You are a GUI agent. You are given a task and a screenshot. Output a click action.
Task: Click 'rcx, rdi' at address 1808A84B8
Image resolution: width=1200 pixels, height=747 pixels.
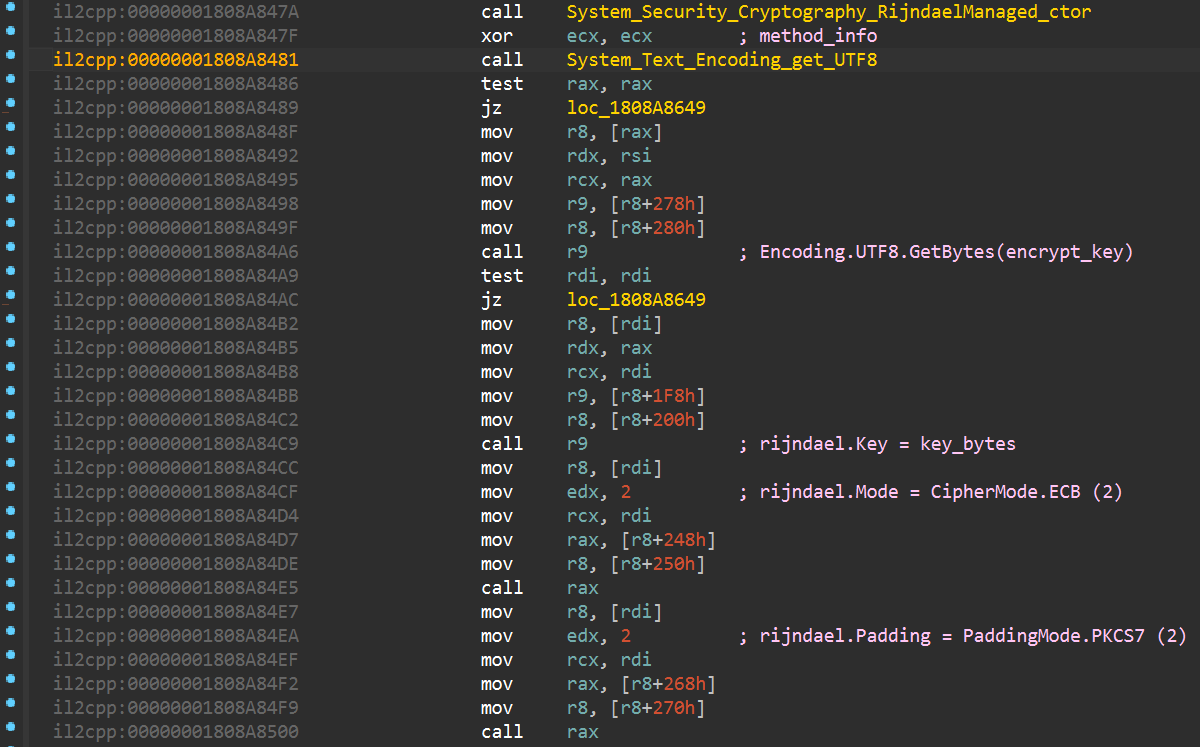click(609, 372)
